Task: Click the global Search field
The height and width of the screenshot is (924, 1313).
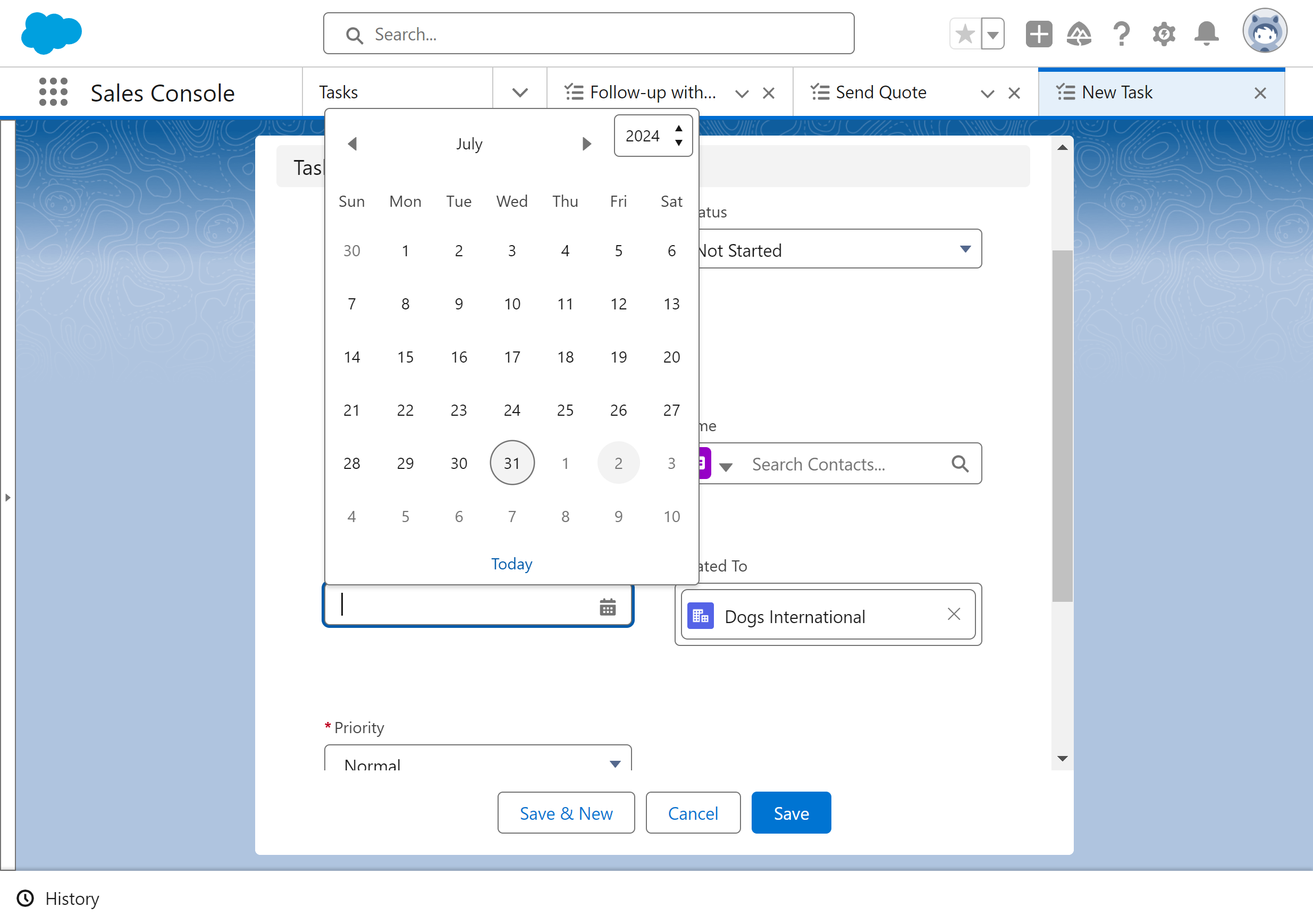Action: click(588, 33)
